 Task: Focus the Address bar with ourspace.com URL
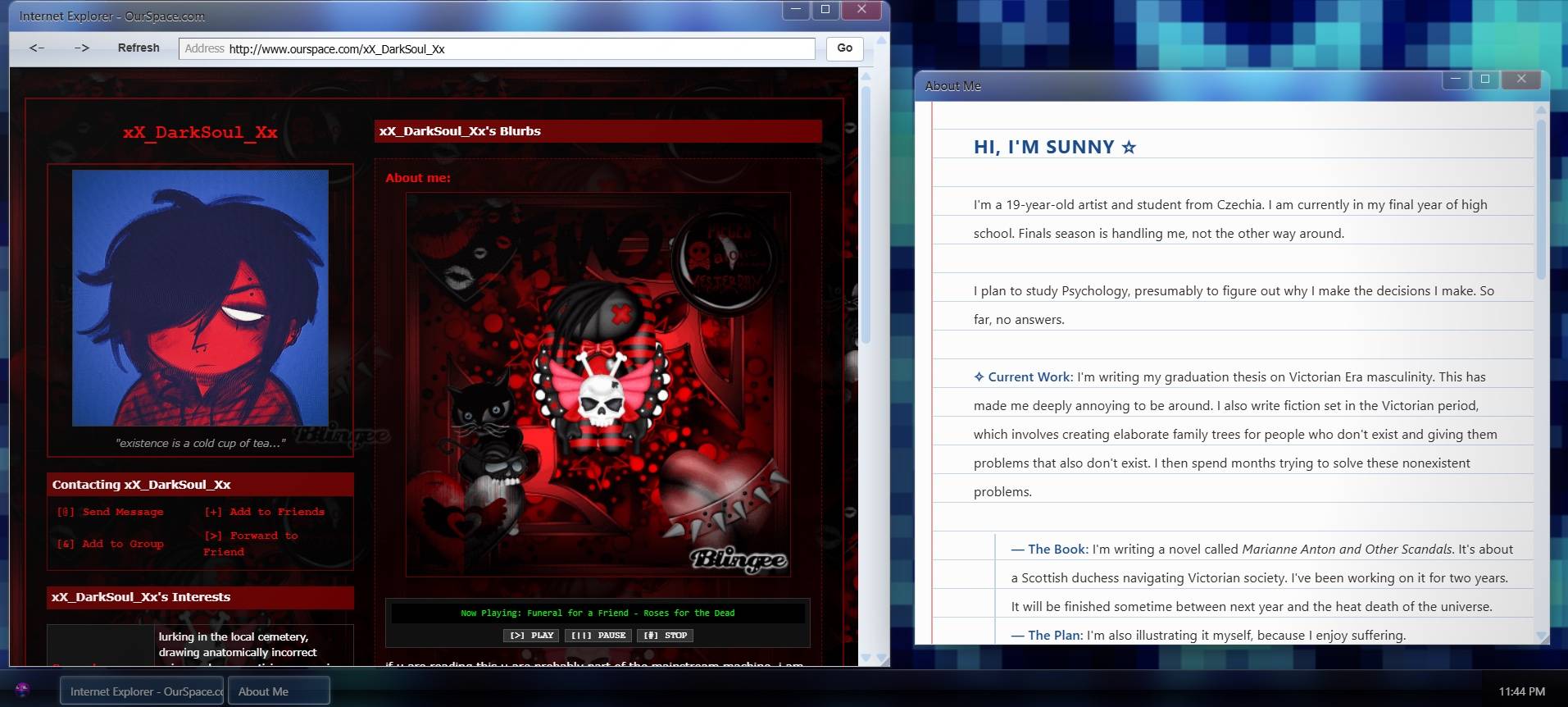tap(497, 48)
